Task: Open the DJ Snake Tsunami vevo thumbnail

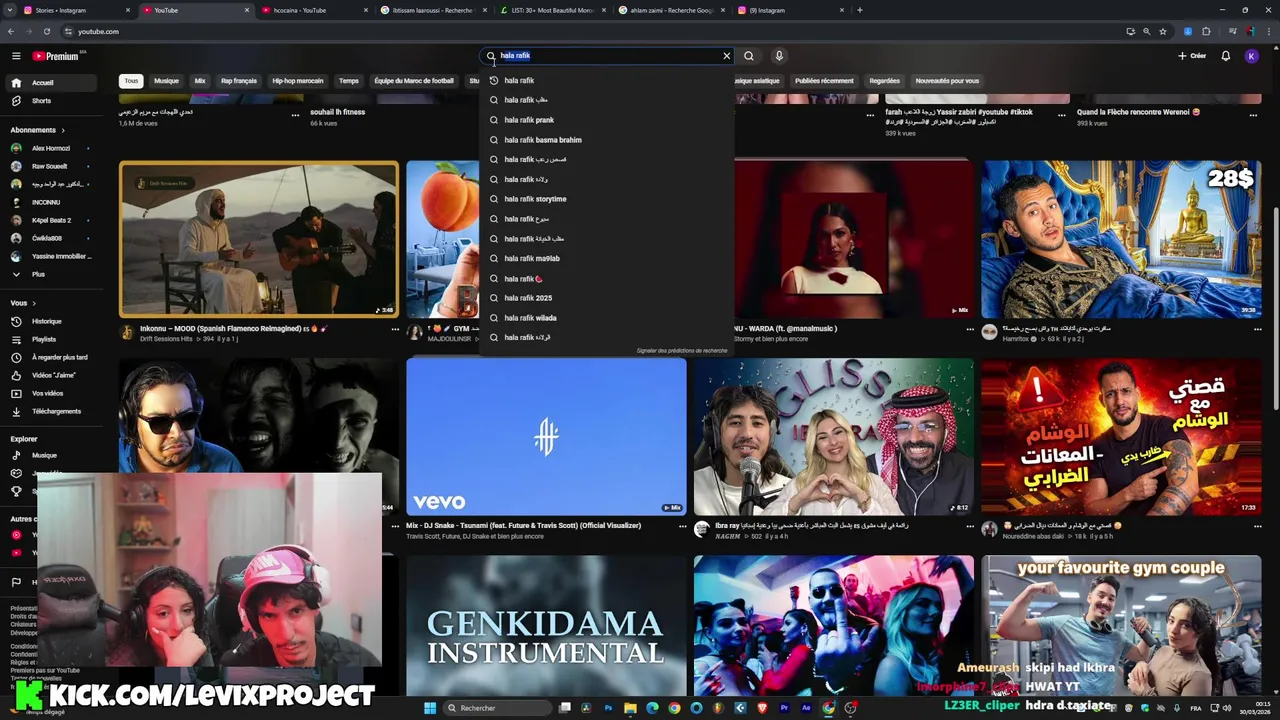Action: coord(546,437)
